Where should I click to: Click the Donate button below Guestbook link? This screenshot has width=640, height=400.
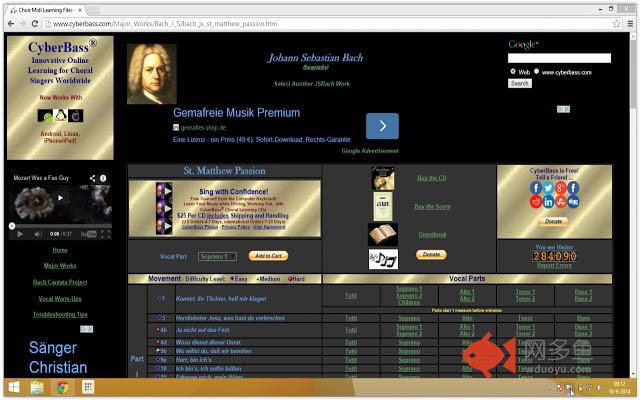431,254
